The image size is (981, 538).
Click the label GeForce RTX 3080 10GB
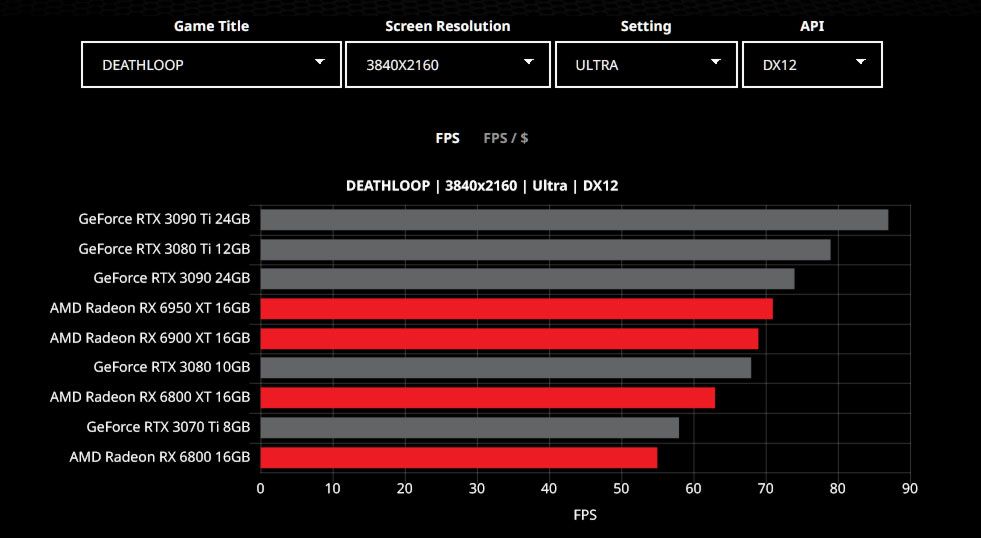171,367
